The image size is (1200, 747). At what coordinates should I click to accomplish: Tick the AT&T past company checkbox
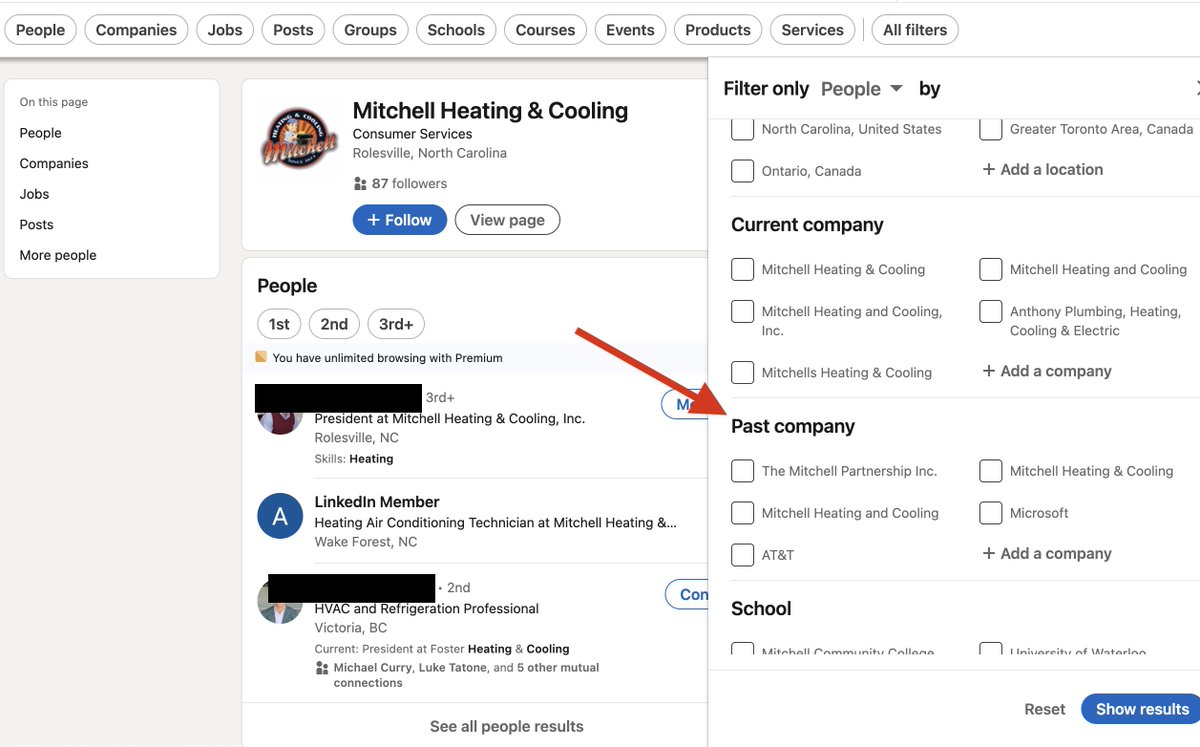click(x=742, y=555)
